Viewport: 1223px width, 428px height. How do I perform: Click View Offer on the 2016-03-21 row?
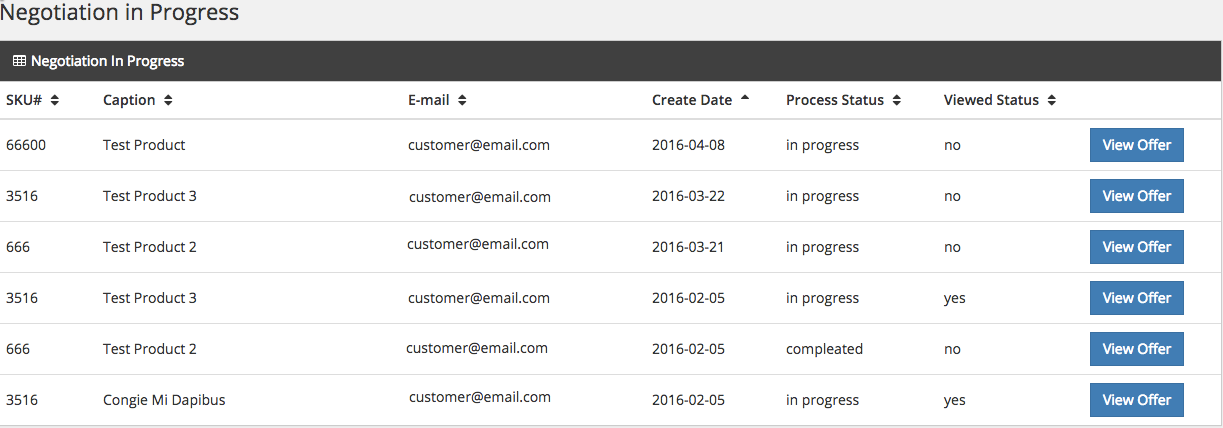tap(1136, 247)
